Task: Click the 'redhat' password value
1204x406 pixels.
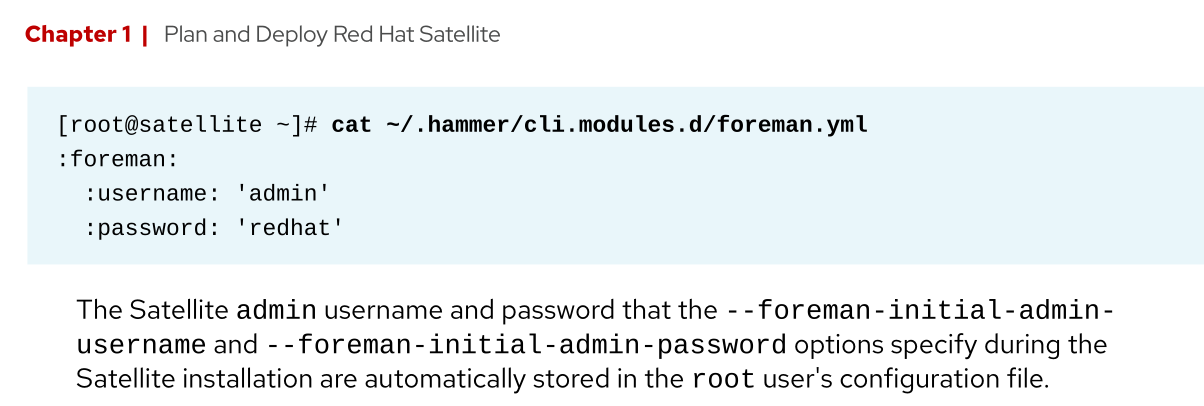Action: [290, 228]
